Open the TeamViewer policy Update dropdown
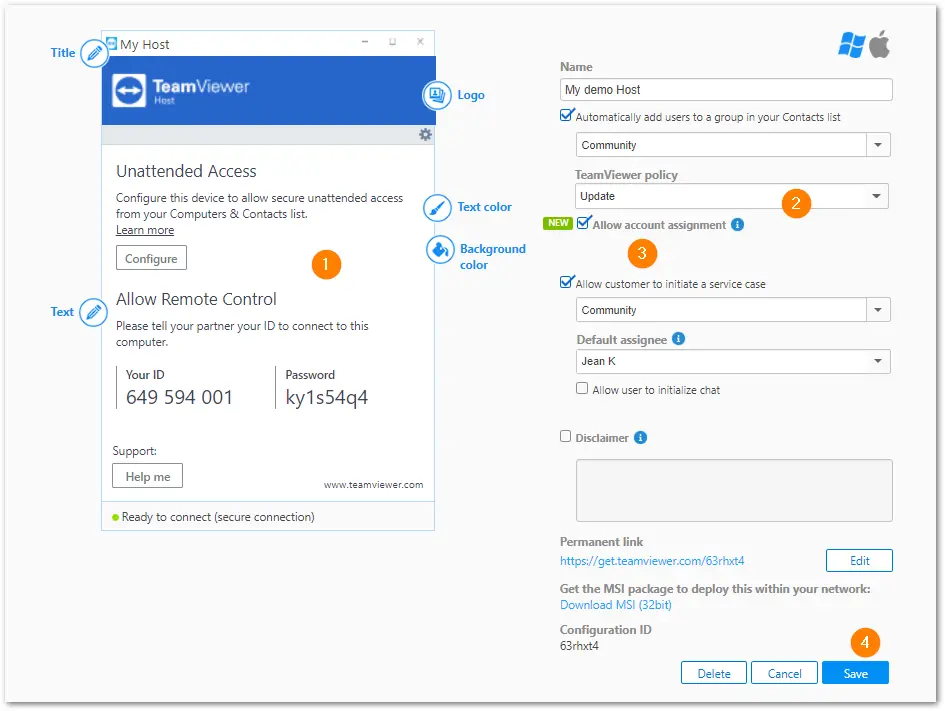 [x=731, y=196]
